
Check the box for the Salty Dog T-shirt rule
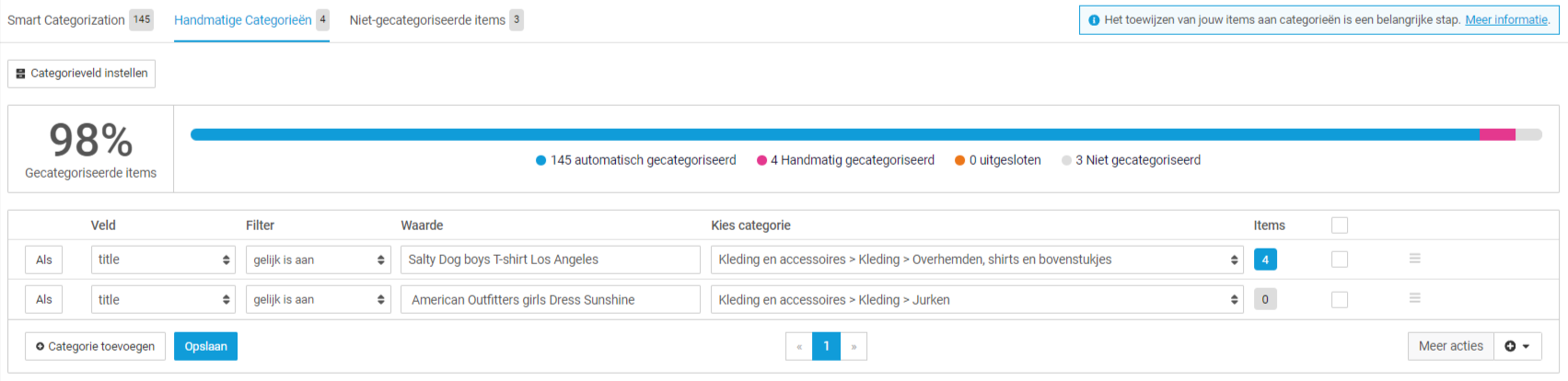(1340, 260)
